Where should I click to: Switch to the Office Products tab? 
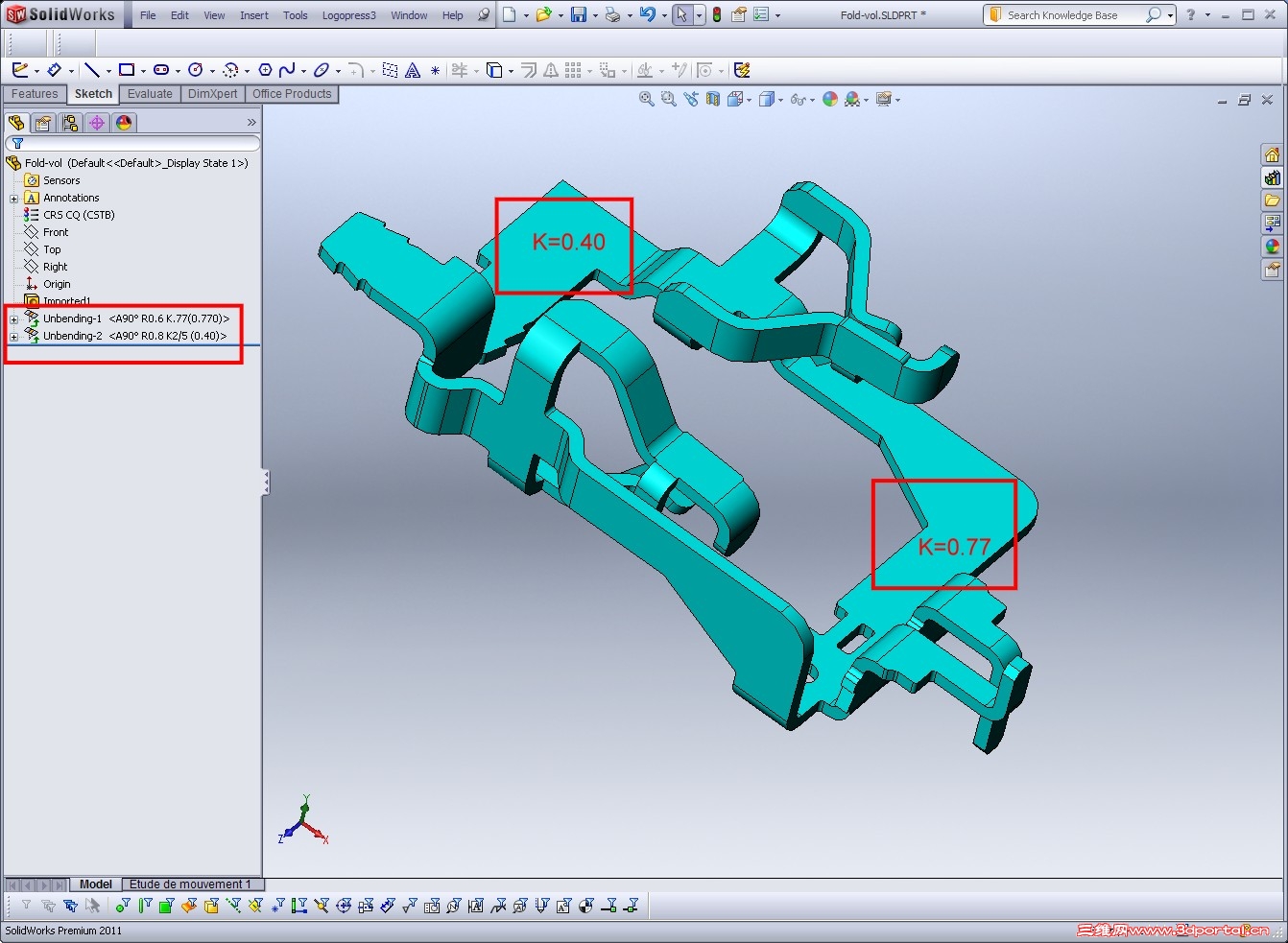pyautogui.click(x=292, y=94)
